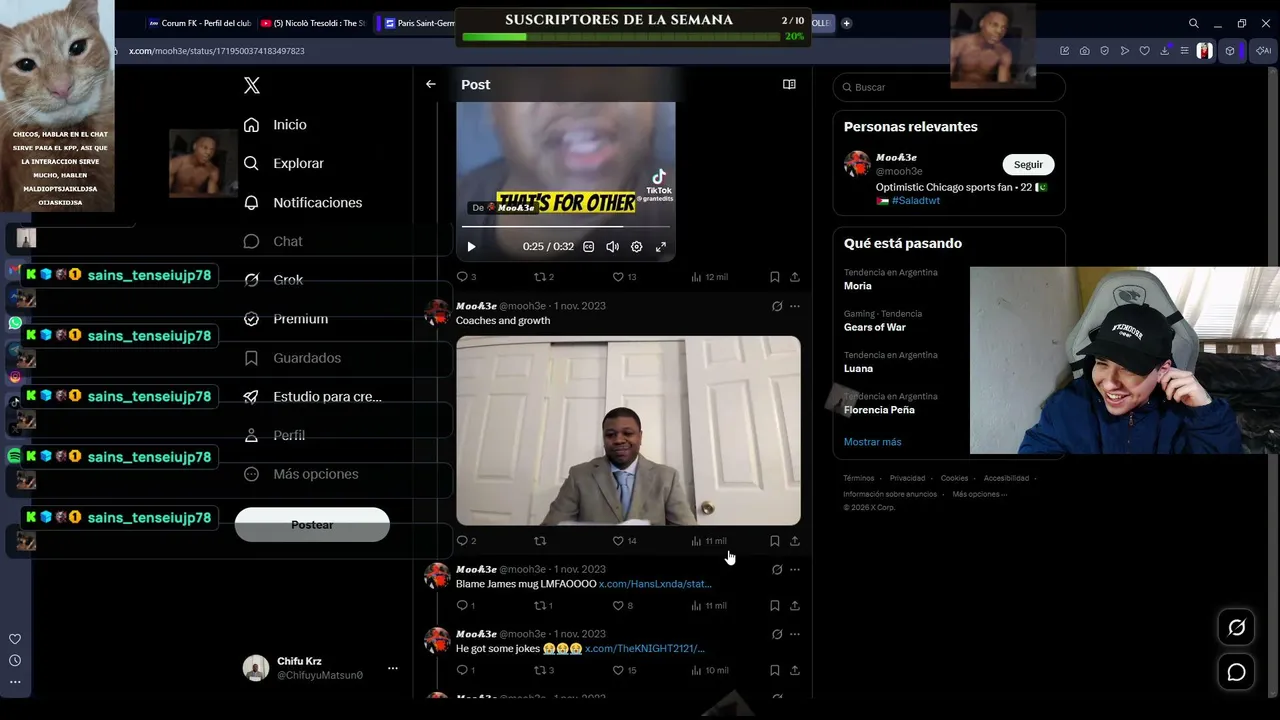Open Guardados in the sidebar

[293, 358]
